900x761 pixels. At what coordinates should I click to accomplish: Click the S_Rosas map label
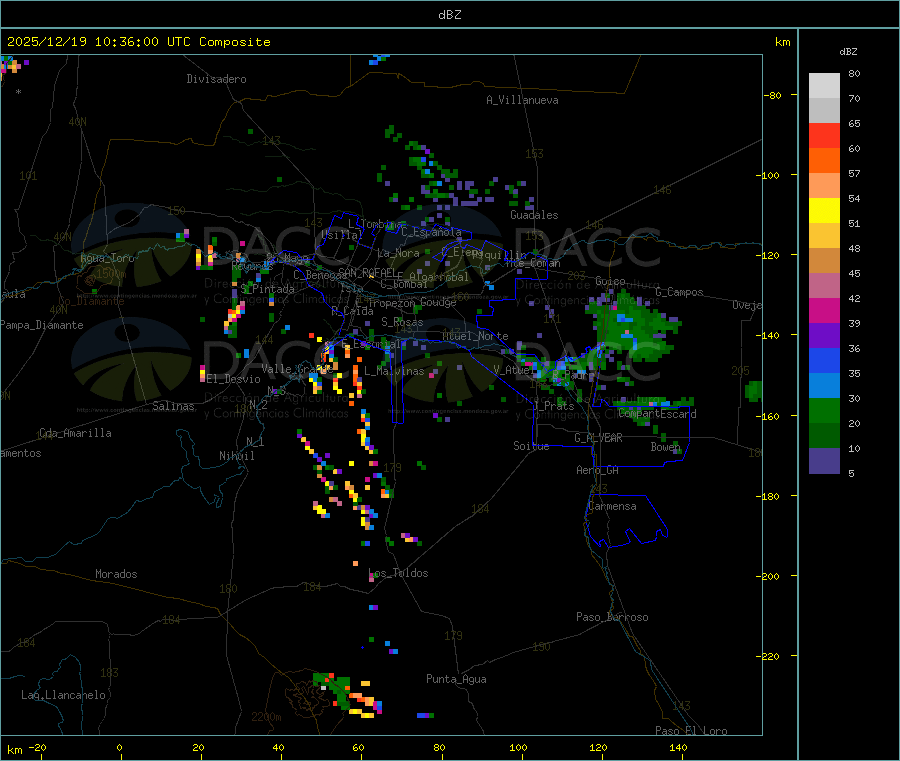(x=402, y=322)
